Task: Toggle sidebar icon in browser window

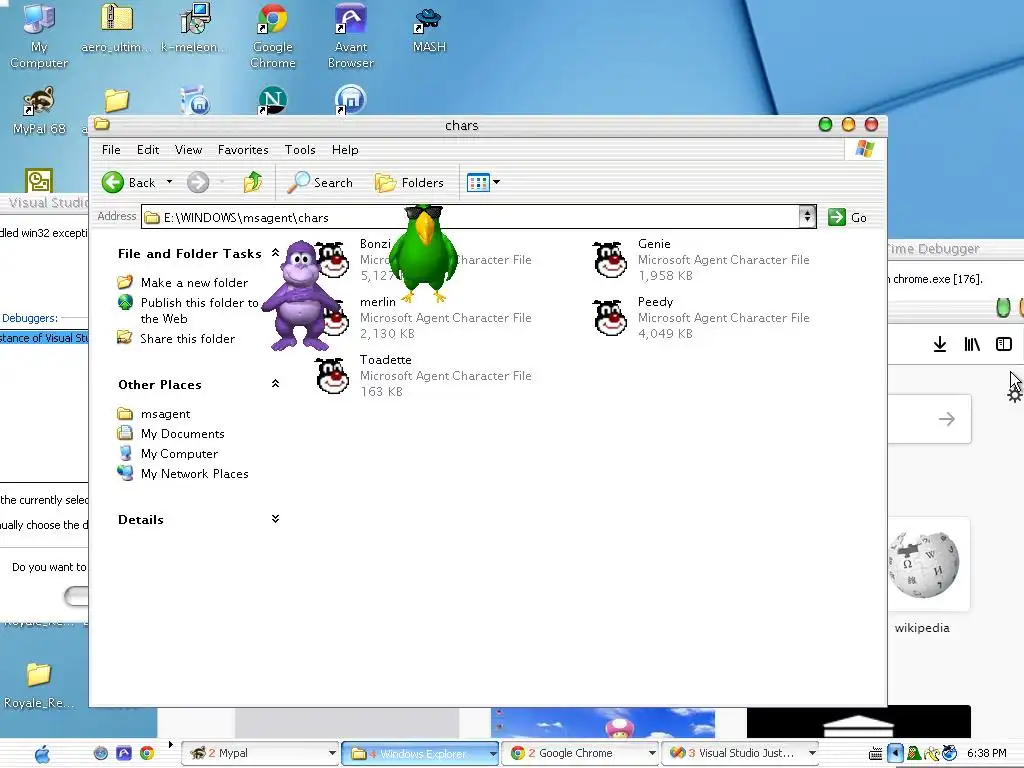Action: pyautogui.click(x=1004, y=344)
